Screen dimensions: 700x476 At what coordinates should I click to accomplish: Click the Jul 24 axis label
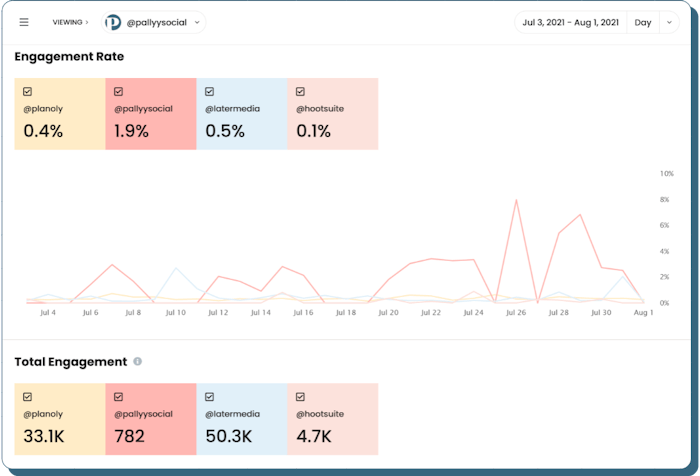click(473, 313)
